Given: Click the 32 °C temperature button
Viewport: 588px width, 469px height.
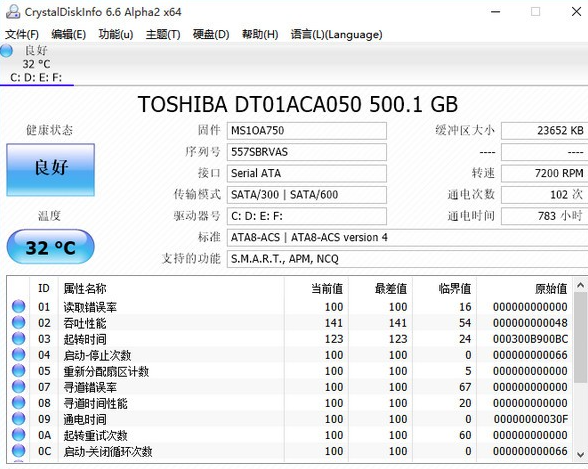Looking at the screenshot, I should point(51,247).
